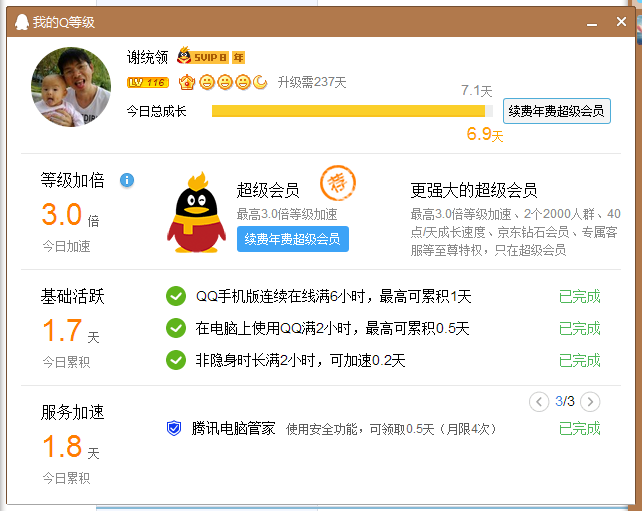Click the 3/3 page indicator
The image size is (642, 511).
[x=565, y=401]
